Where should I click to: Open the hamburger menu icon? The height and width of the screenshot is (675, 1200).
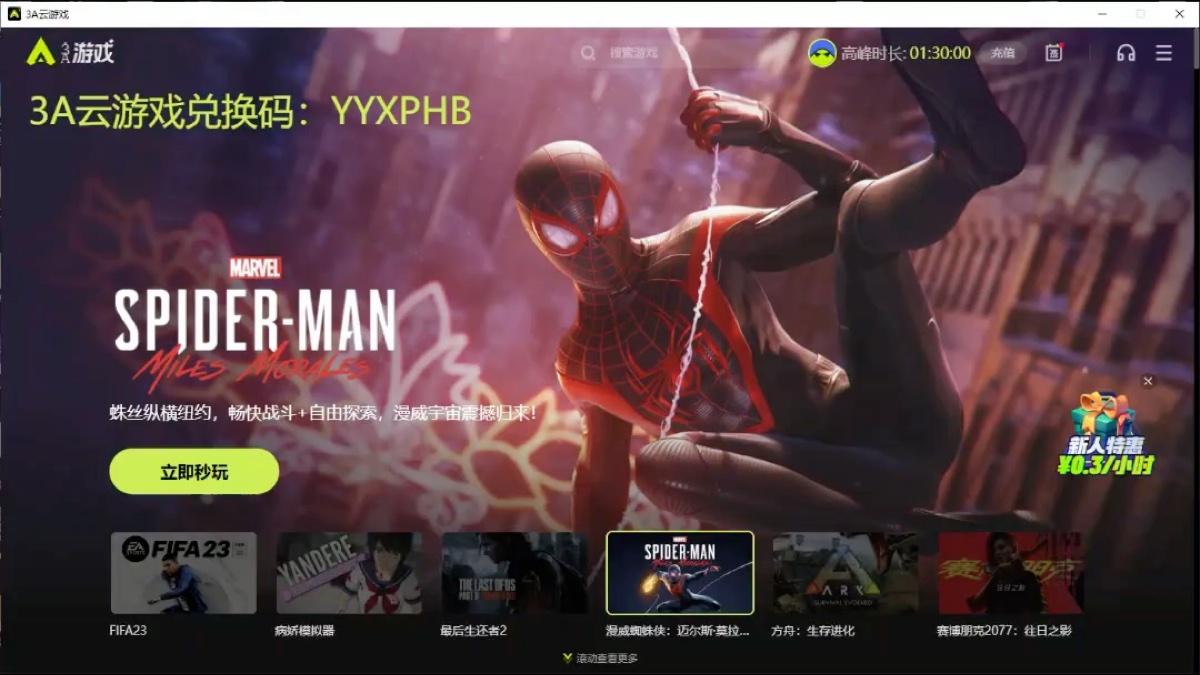pos(1164,53)
